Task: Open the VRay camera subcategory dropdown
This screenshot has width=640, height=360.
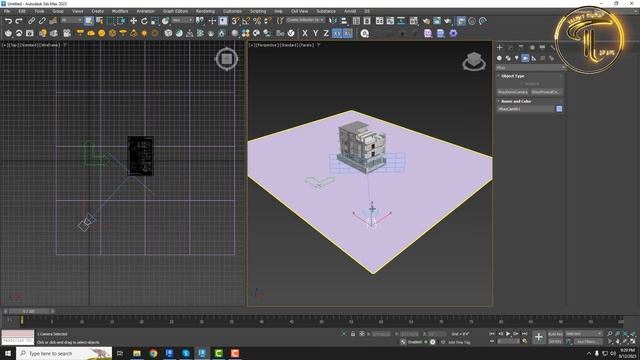Action: coord(531,68)
